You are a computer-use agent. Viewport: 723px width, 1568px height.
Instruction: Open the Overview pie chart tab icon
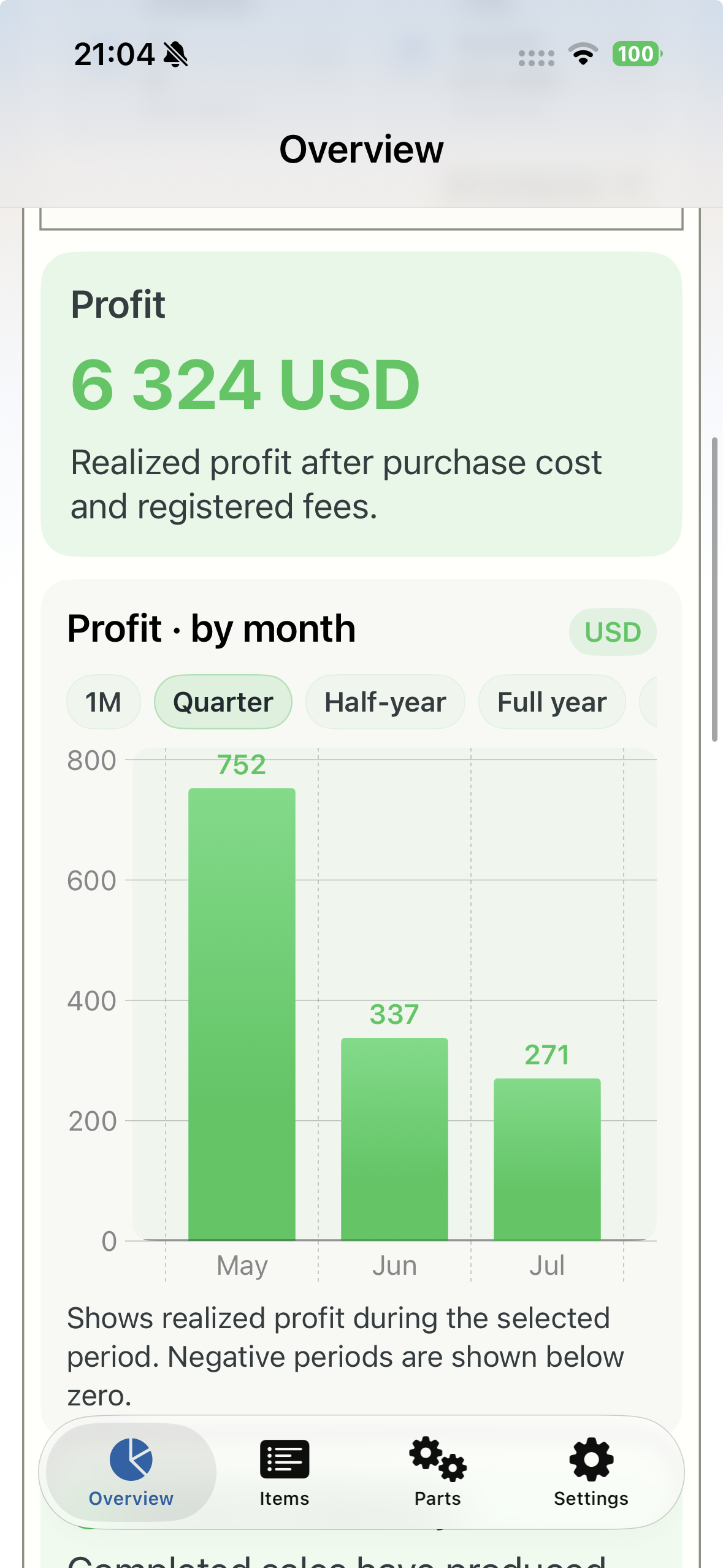(x=131, y=1459)
